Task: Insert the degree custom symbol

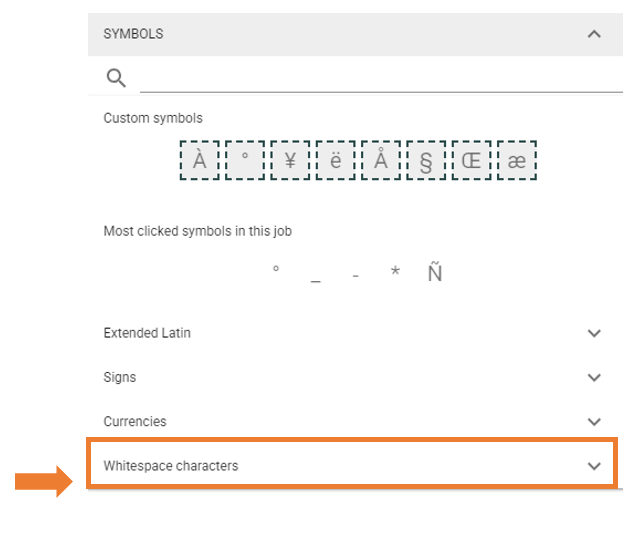Action: (245, 160)
